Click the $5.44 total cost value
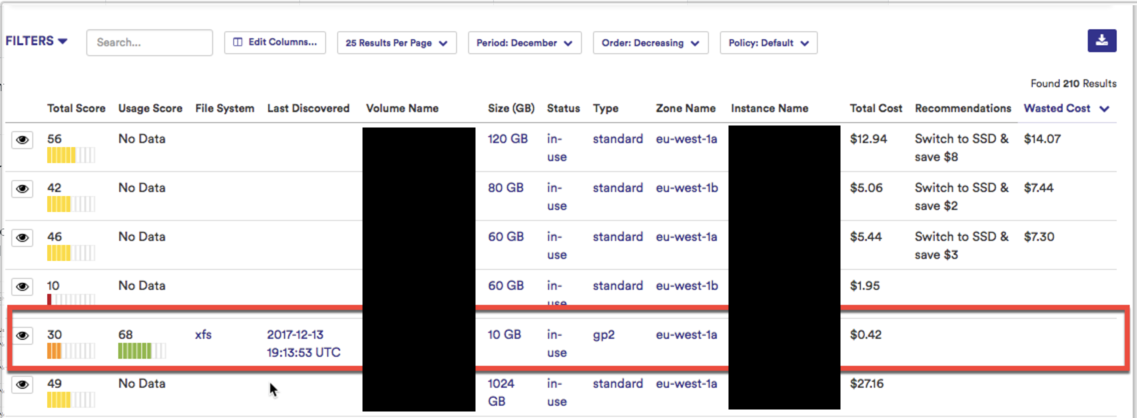This screenshot has width=1137, height=418. (x=867, y=237)
